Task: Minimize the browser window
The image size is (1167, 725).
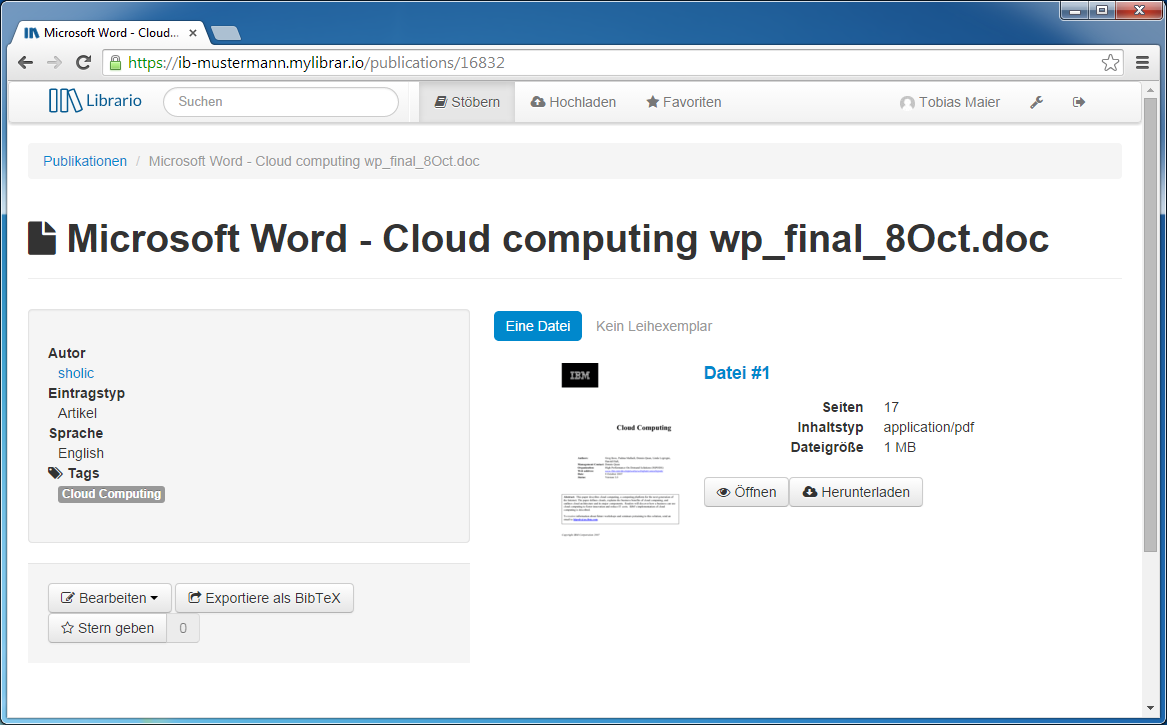Action: pyautogui.click(x=1075, y=10)
